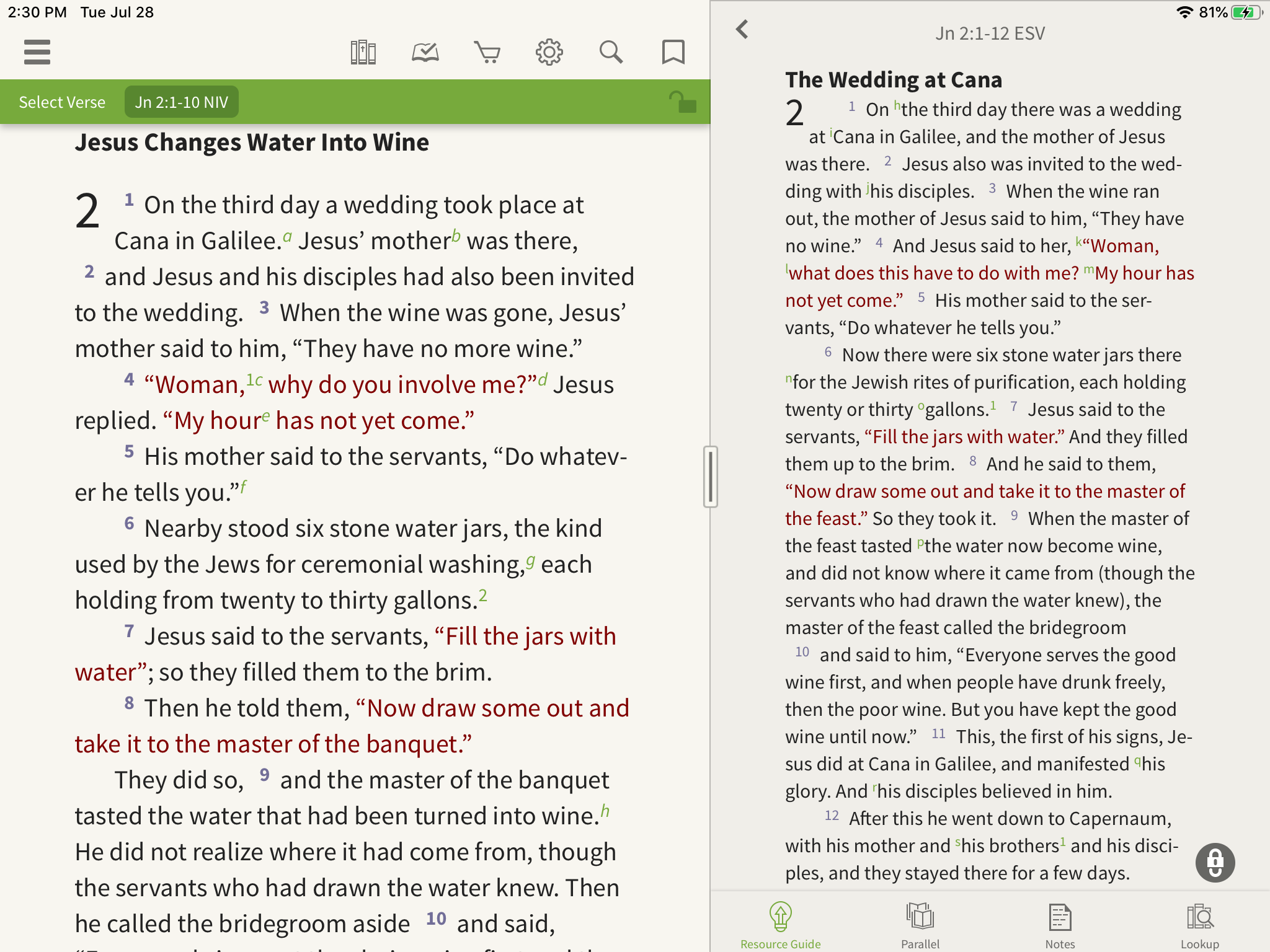Image resolution: width=1270 pixels, height=952 pixels.
Task: Toggle the verse selector mode
Action: [x=62, y=101]
